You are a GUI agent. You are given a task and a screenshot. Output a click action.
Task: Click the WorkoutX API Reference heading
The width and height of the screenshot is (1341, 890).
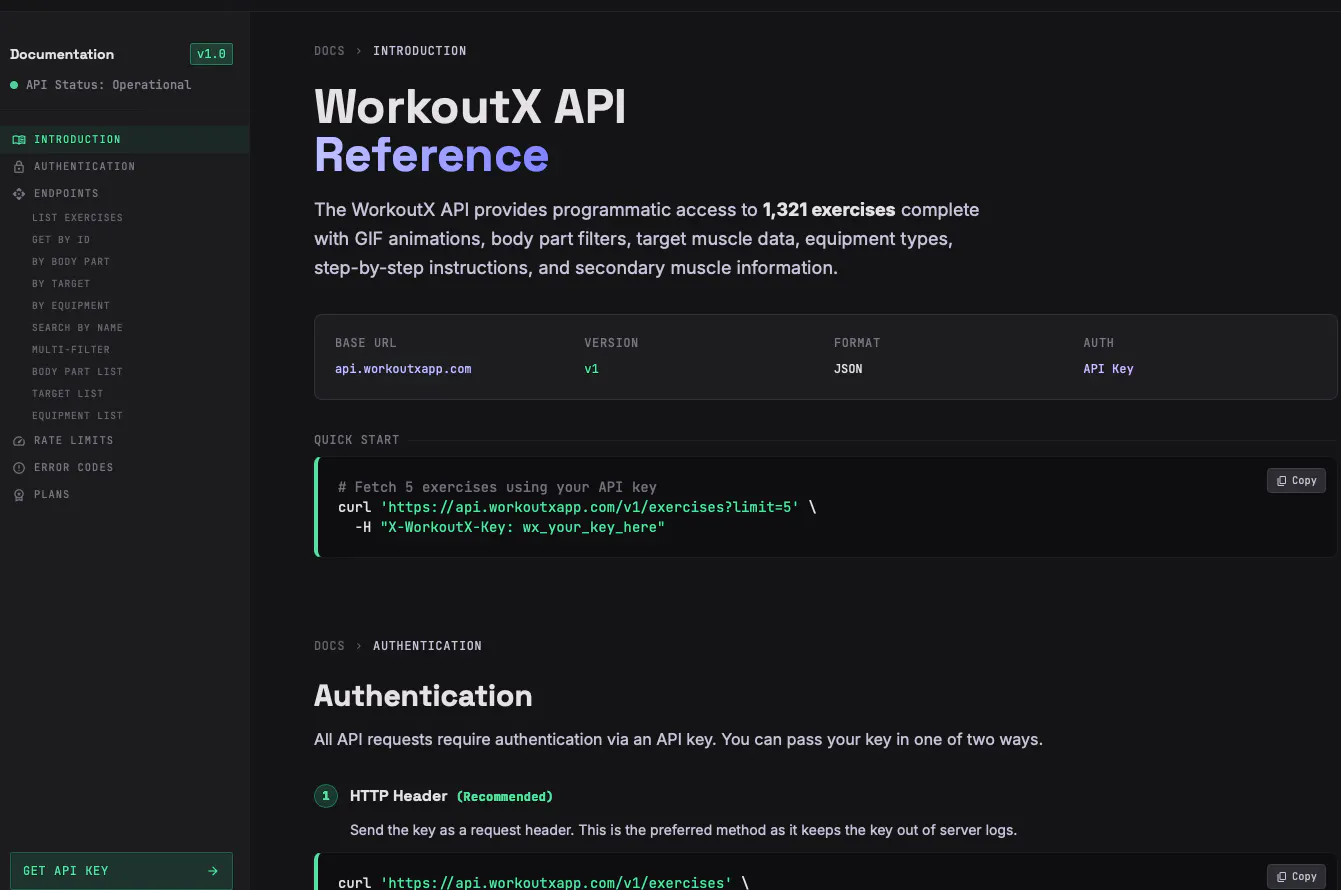click(x=470, y=131)
